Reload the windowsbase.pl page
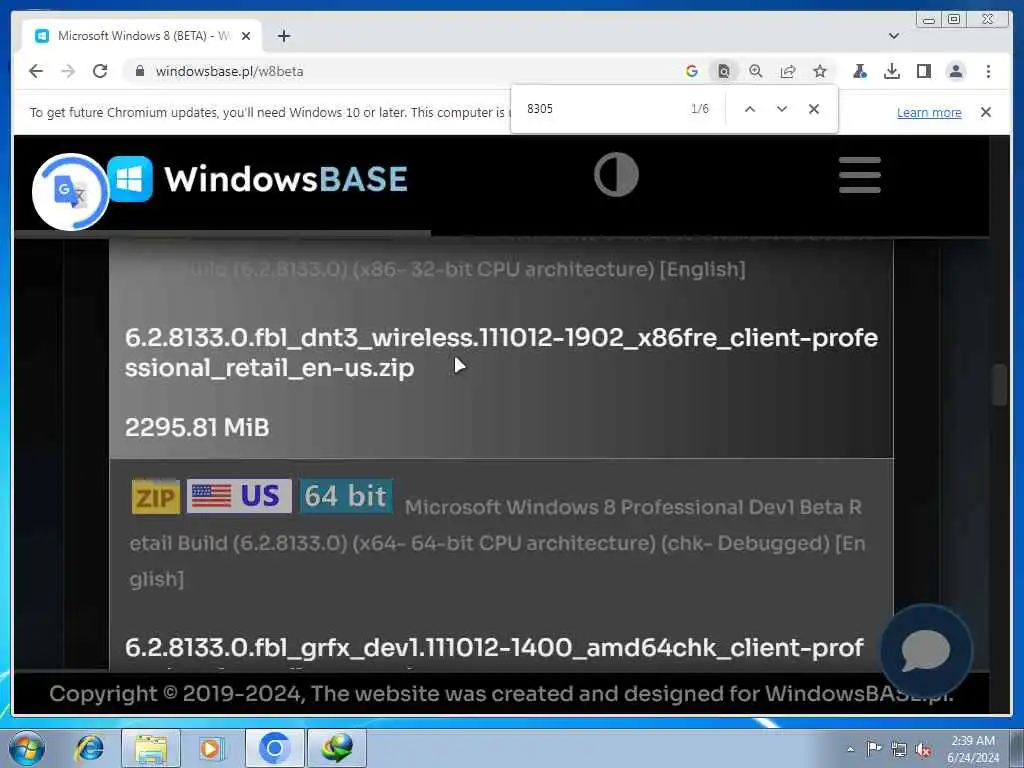 [100, 71]
